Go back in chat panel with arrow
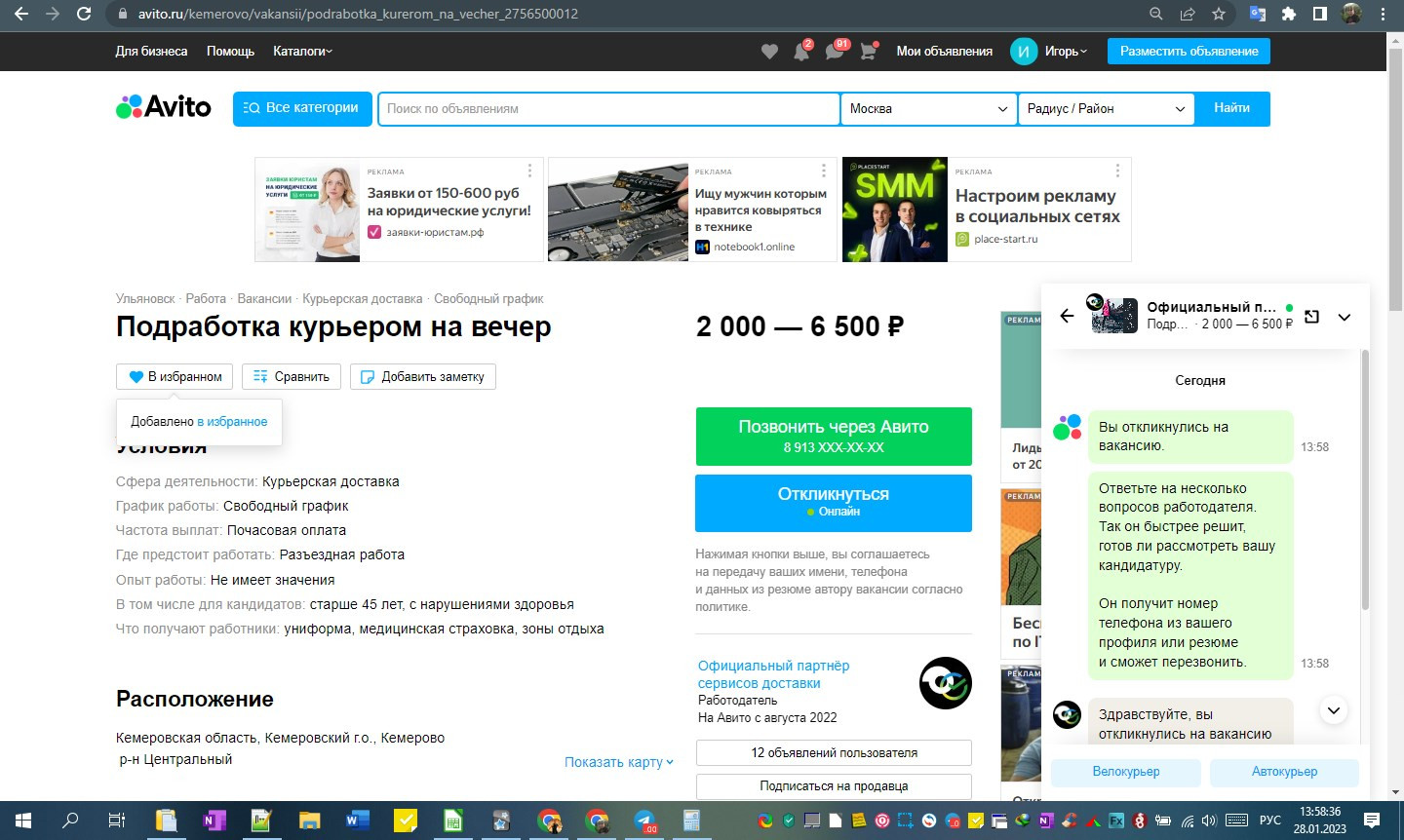1404x840 pixels. tap(1067, 316)
